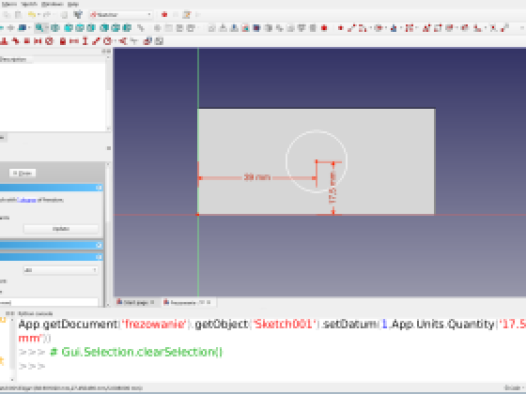The height and width of the screenshot is (394, 526).
Task: Apply the vertical distance constraint
Action: tap(85, 41)
